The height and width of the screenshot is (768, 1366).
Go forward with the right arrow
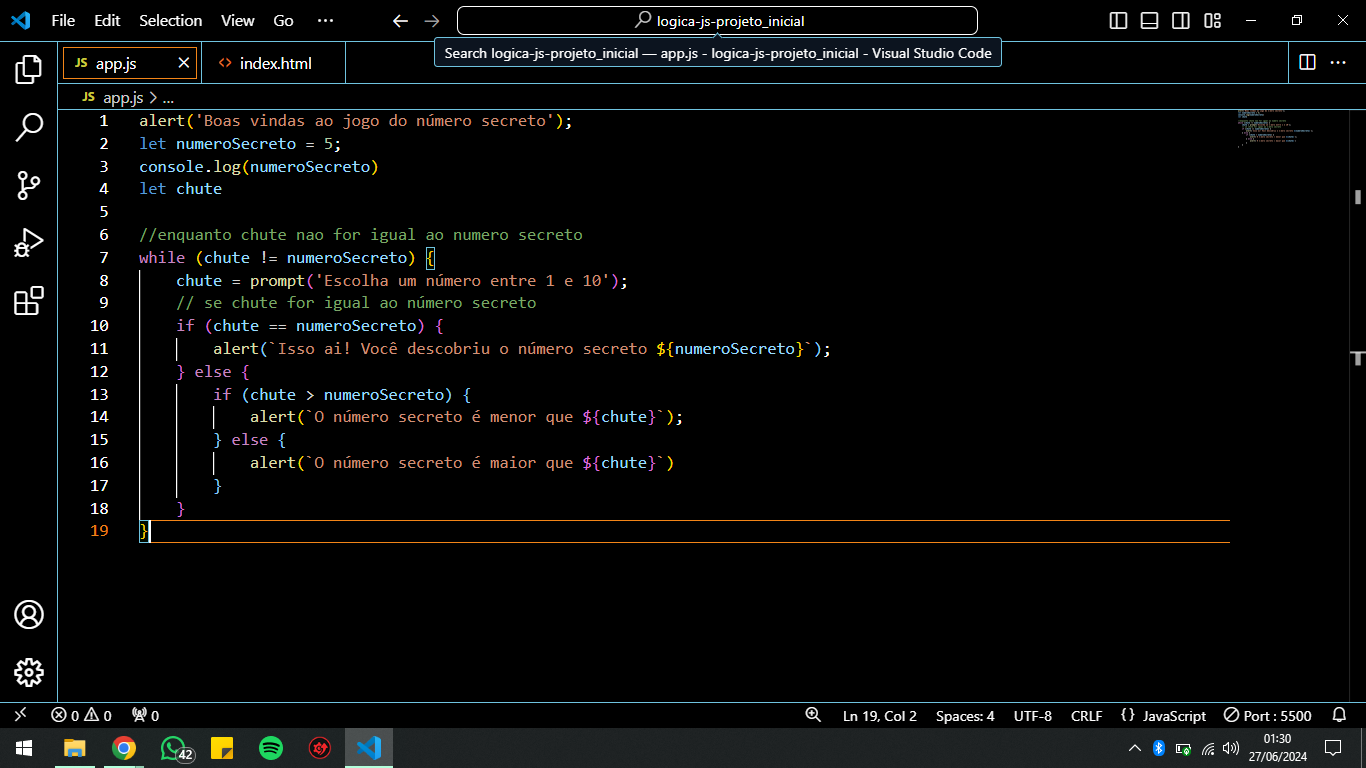[x=432, y=20]
